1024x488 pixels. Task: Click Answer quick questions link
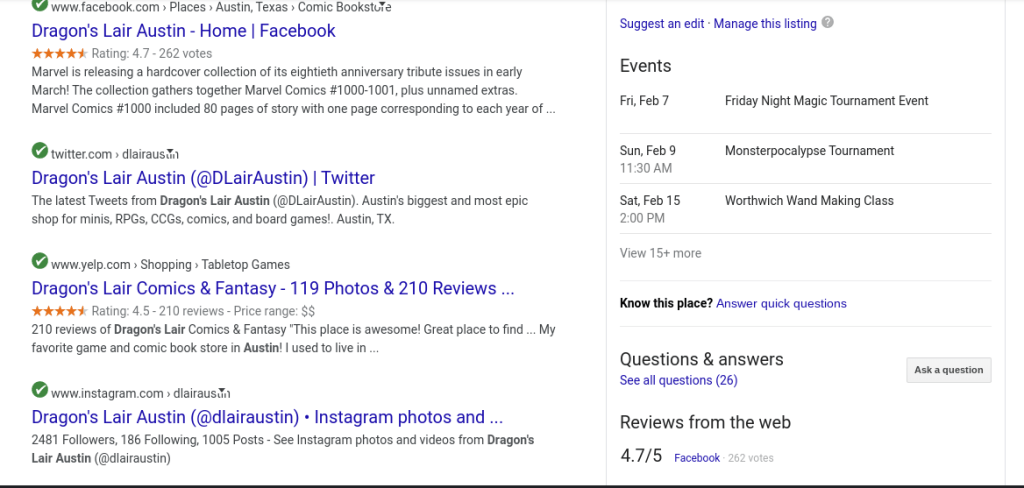click(781, 303)
